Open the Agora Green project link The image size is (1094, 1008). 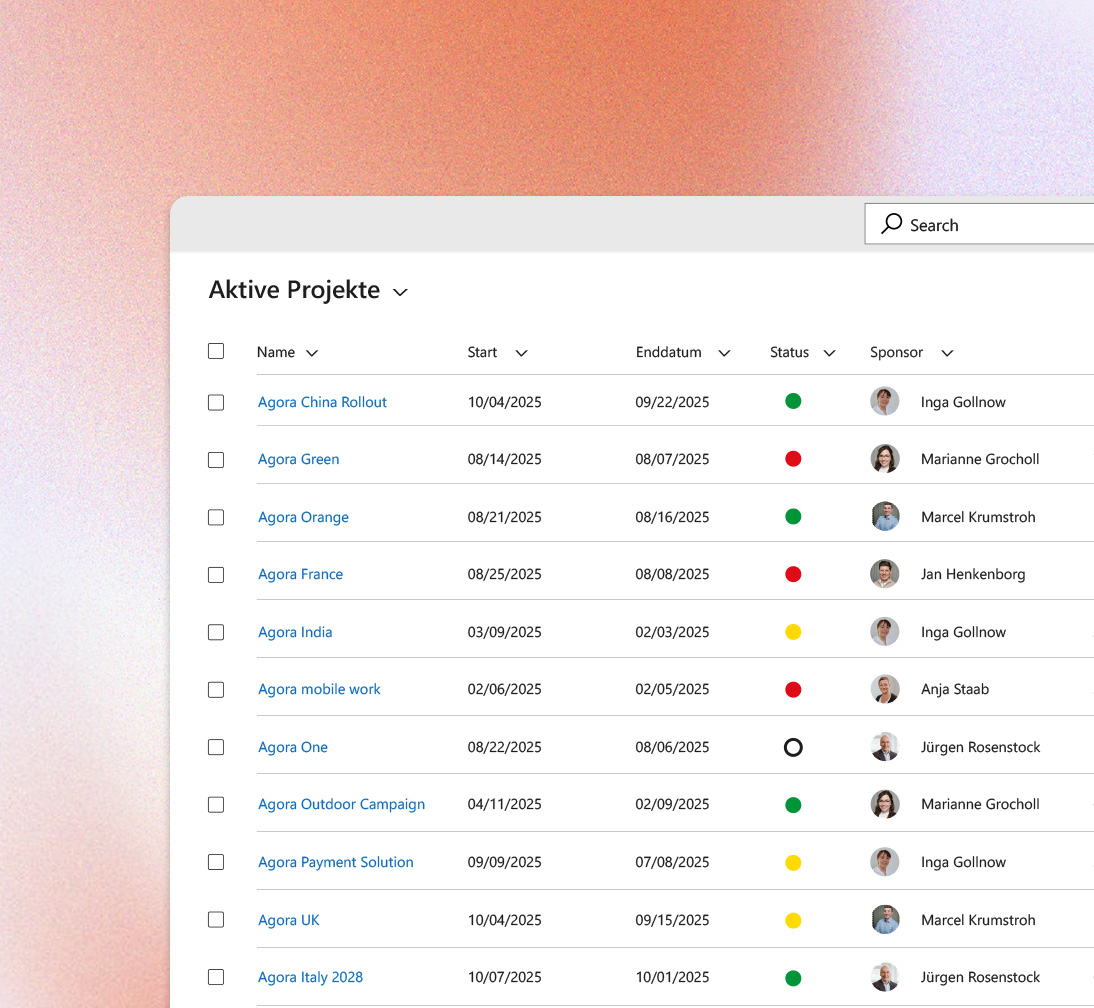[x=299, y=459]
